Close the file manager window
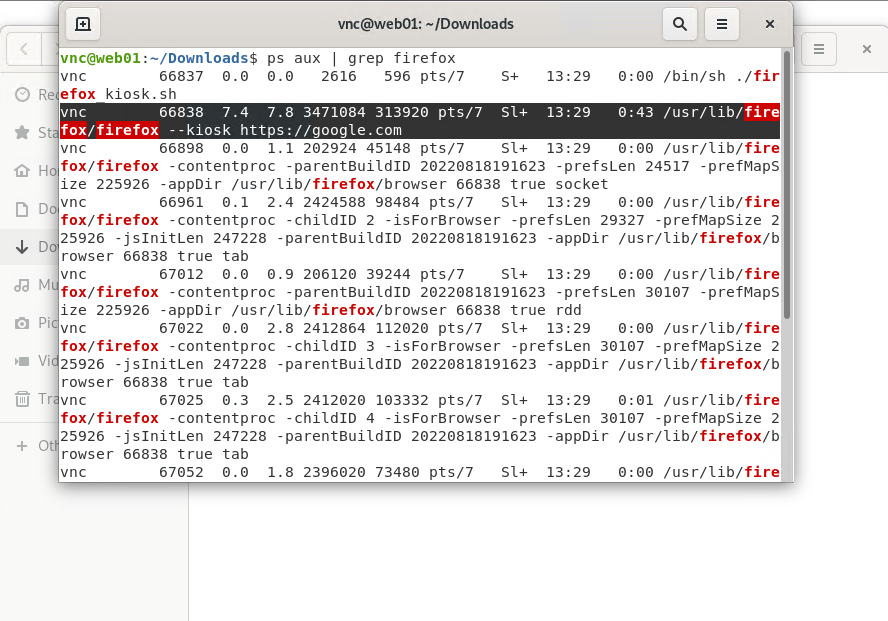Image resolution: width=888 pixels, height=621 pixels. point(866,48)
